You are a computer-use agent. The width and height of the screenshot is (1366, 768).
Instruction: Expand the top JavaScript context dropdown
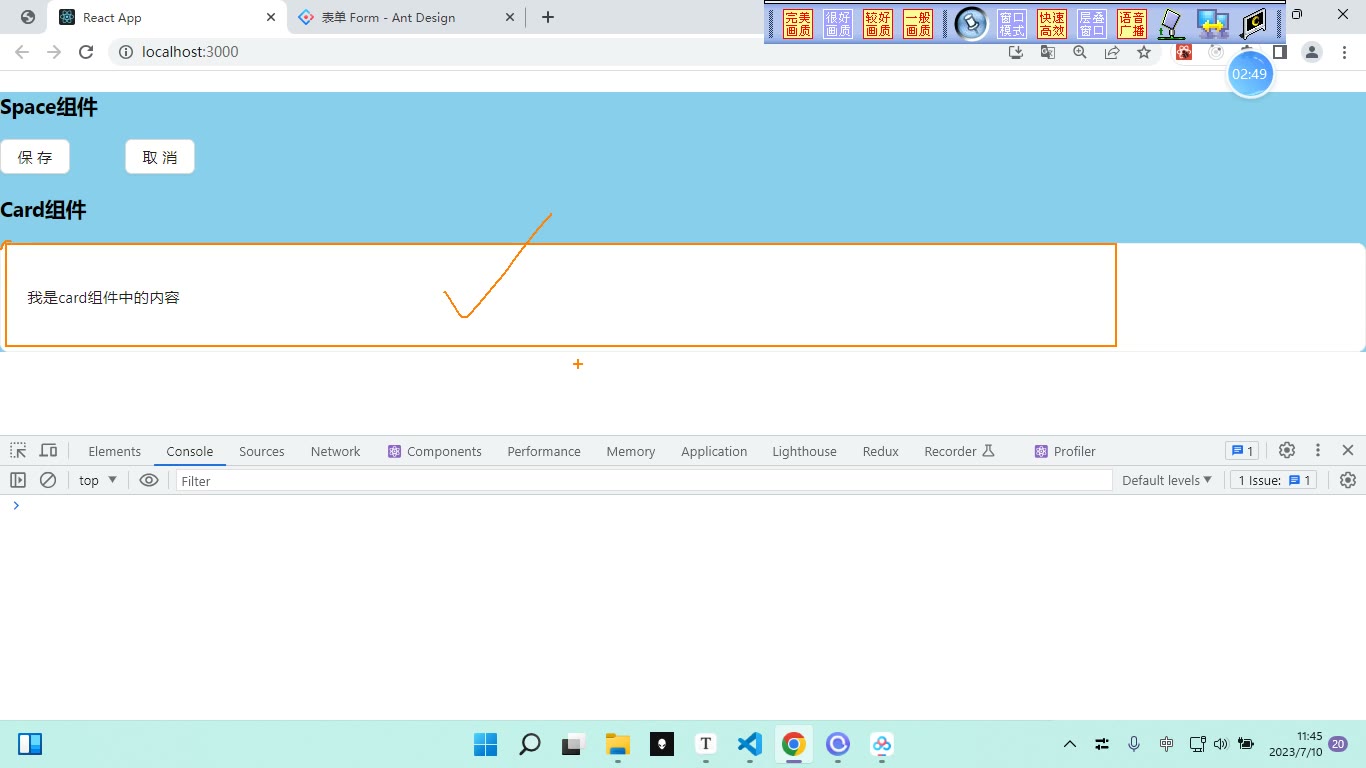click(x=98, y=480)
